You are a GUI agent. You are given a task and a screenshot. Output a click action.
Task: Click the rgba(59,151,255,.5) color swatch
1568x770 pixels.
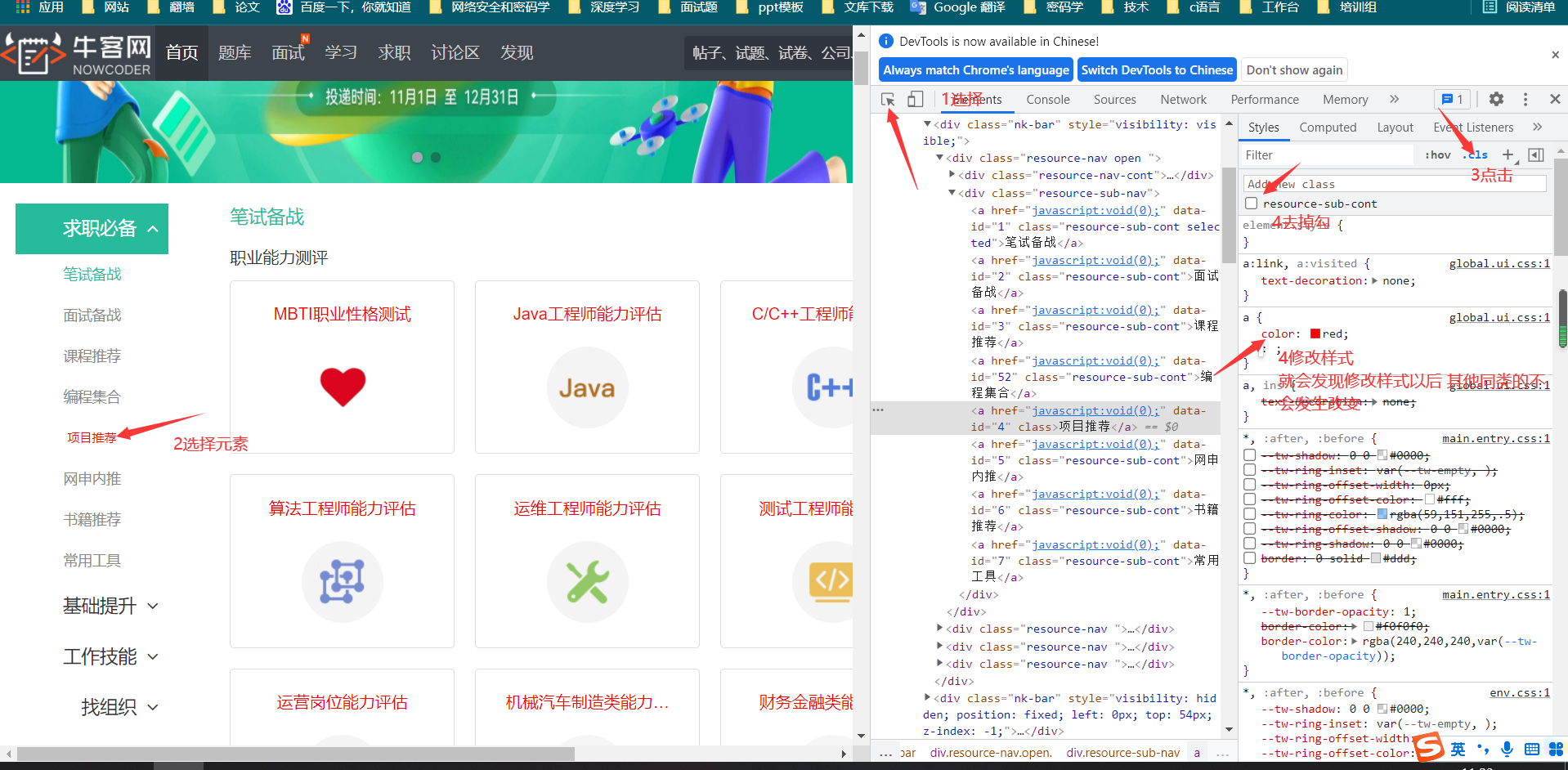click(x=1382, y=514)
